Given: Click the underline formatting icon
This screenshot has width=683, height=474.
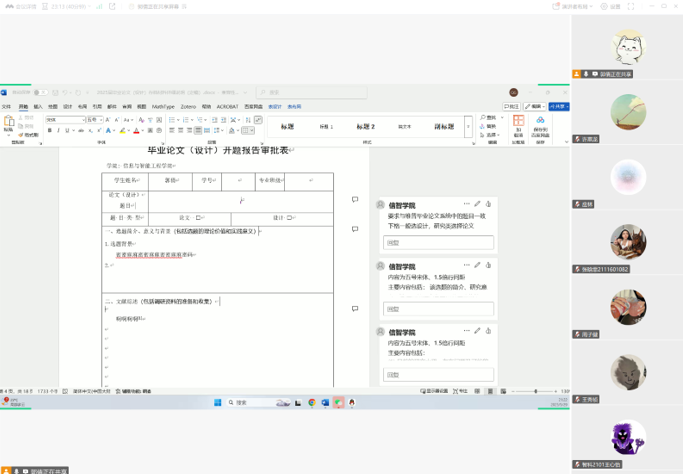Looking at the screenshot, I should coord(66,130).
